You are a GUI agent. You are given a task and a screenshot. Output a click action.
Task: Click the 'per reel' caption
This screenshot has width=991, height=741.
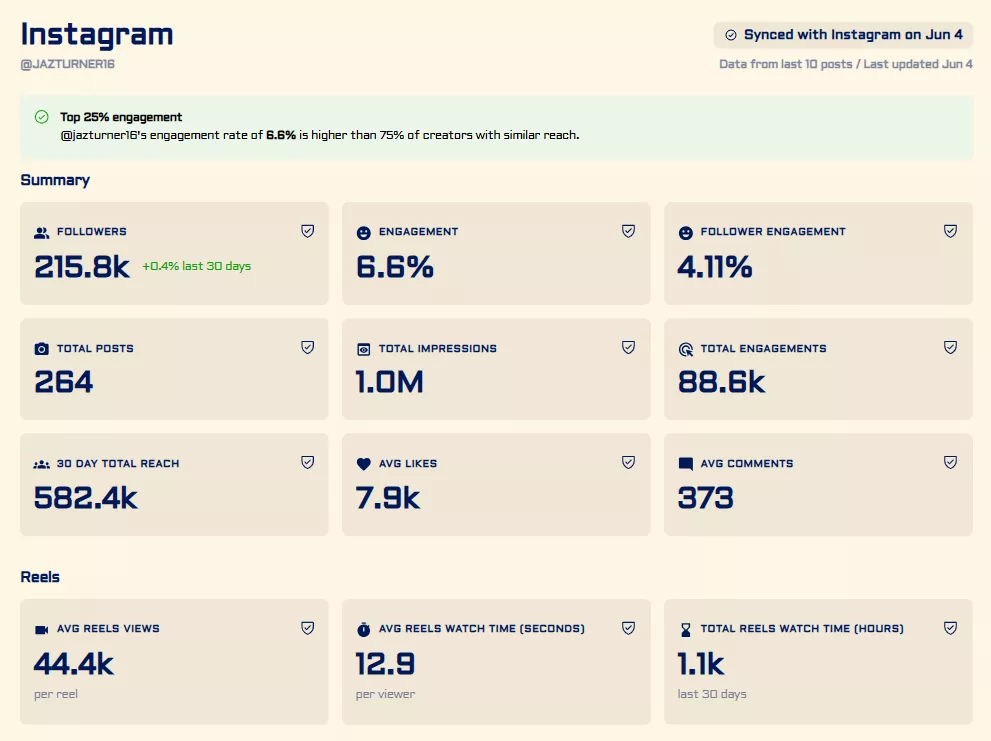click(x=56, y=694)
